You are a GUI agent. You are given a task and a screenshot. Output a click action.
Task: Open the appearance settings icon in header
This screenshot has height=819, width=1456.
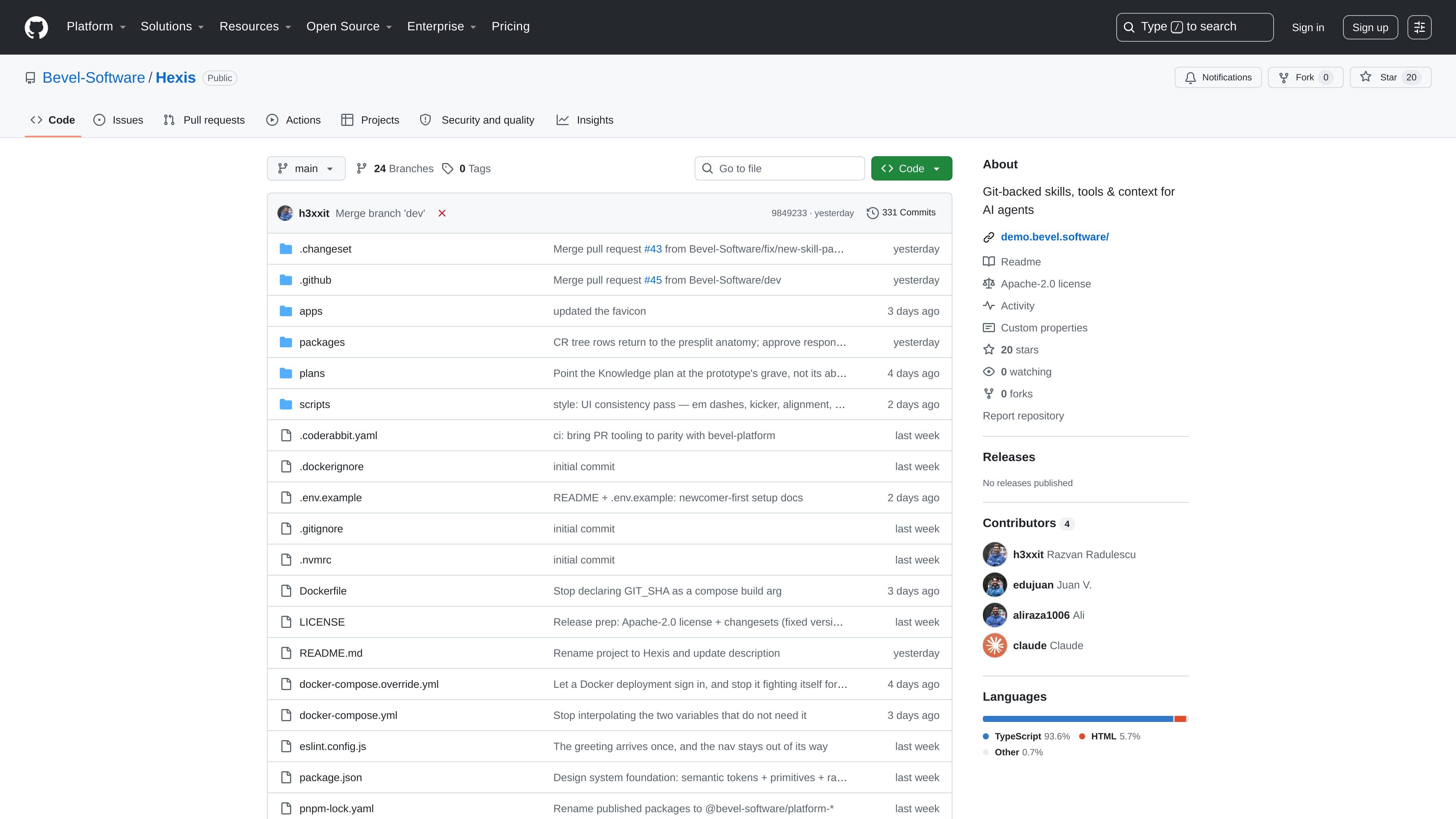point(1419,27)
